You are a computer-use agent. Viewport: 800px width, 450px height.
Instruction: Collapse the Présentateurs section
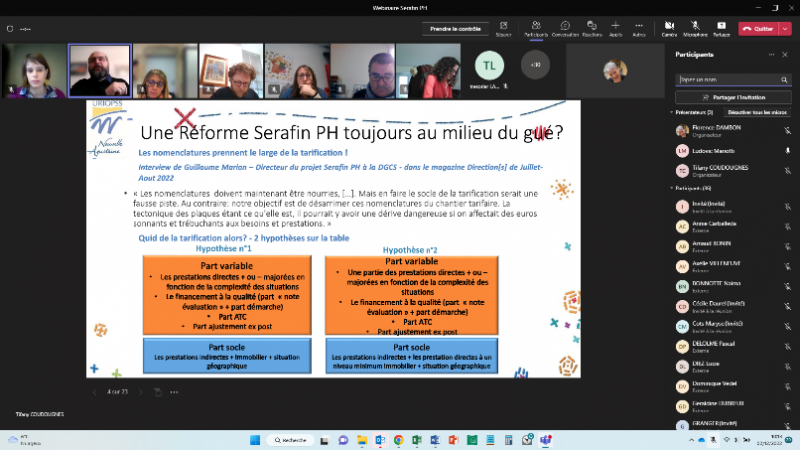click(x=671, y=112)
